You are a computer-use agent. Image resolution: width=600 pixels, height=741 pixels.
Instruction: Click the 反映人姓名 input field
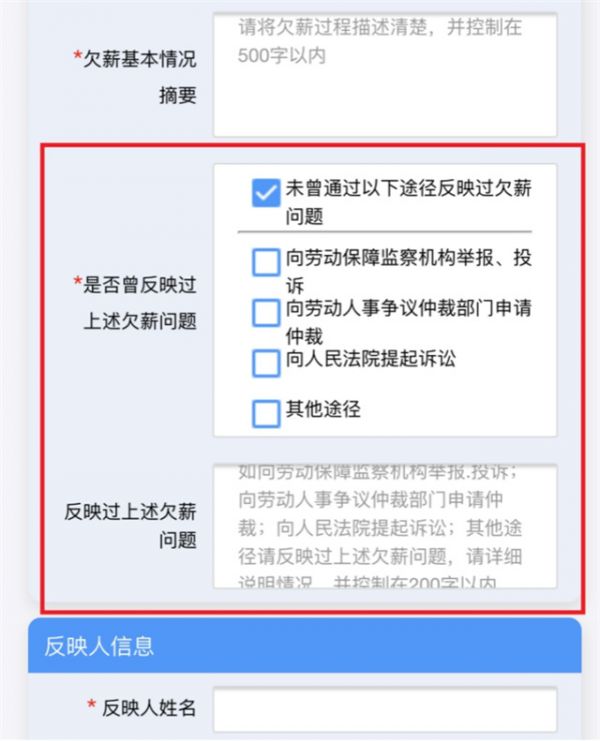[x=385, y=710]
